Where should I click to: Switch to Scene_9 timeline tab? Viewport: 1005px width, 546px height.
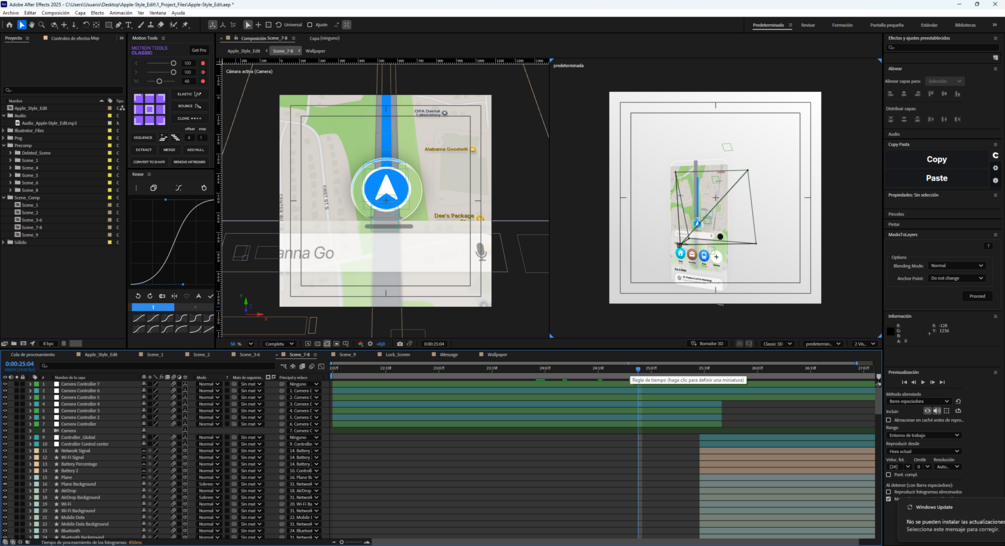point(347,354)
